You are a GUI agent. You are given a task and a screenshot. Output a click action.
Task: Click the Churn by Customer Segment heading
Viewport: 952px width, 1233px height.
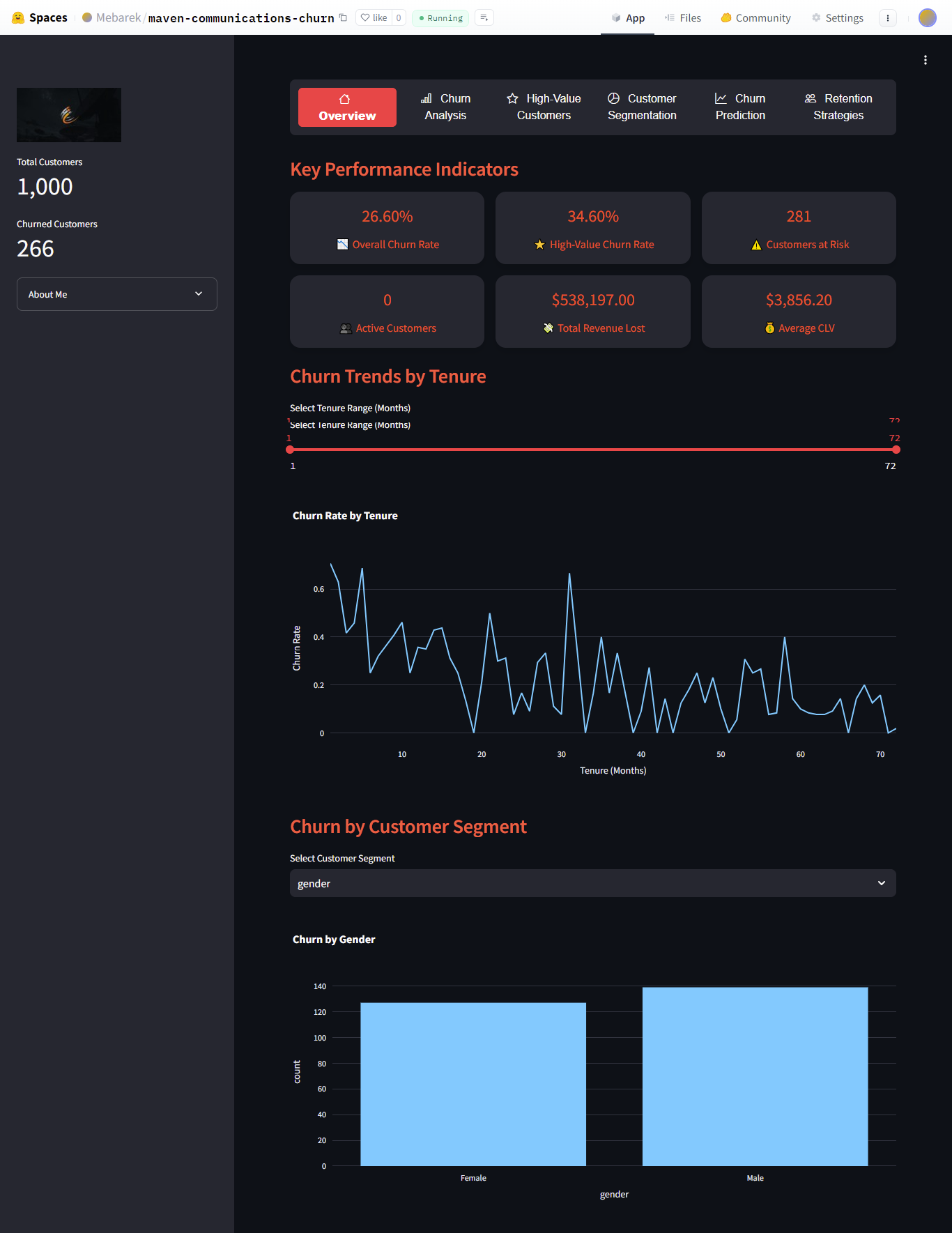pyautogui.click(x=408, y=827)
